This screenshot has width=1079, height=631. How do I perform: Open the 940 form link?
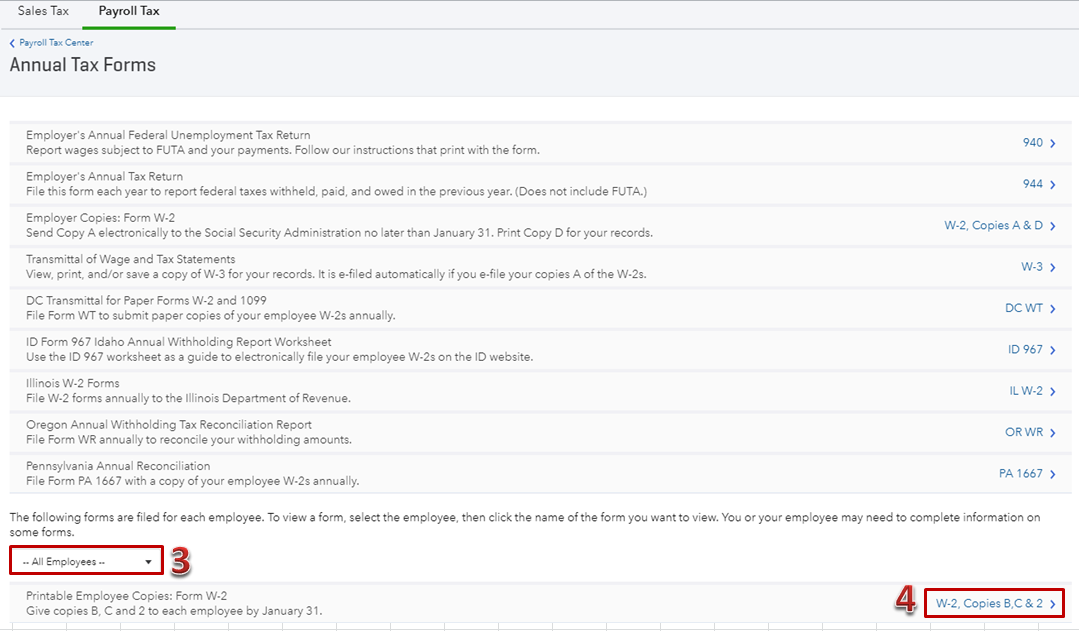tap(1032, 143)
